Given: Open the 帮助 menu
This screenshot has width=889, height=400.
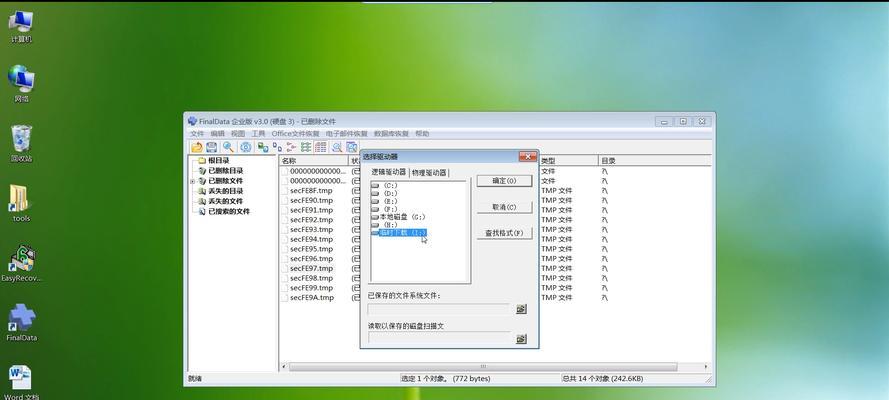Looking at the screenshot, I should point(422,134).
